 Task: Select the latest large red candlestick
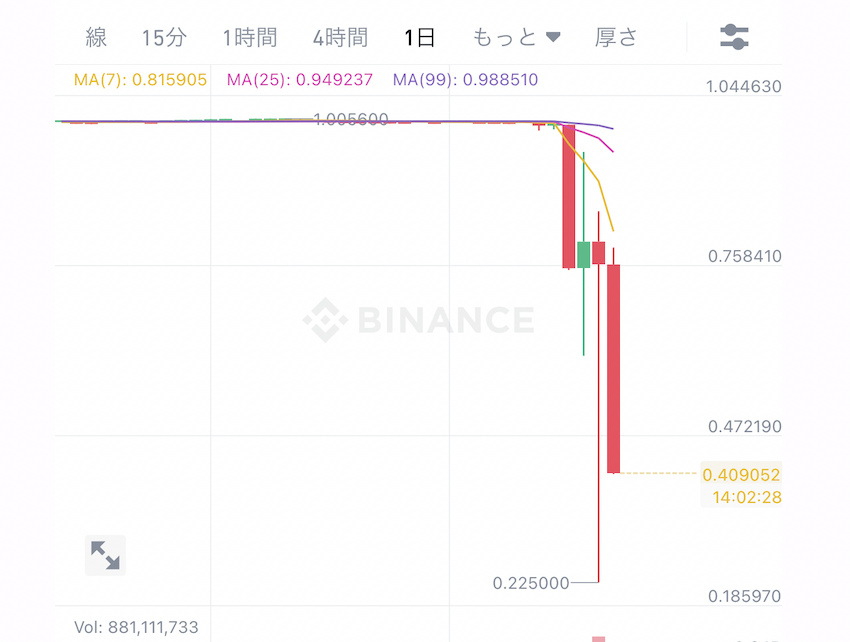tap(613, 369)
